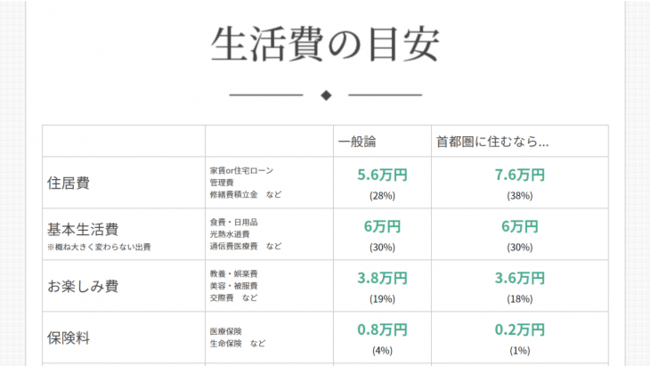Viewport: 650px width, 366px height.
Task: Click the 3.8万円 value
Action: [x=382, y=278]
